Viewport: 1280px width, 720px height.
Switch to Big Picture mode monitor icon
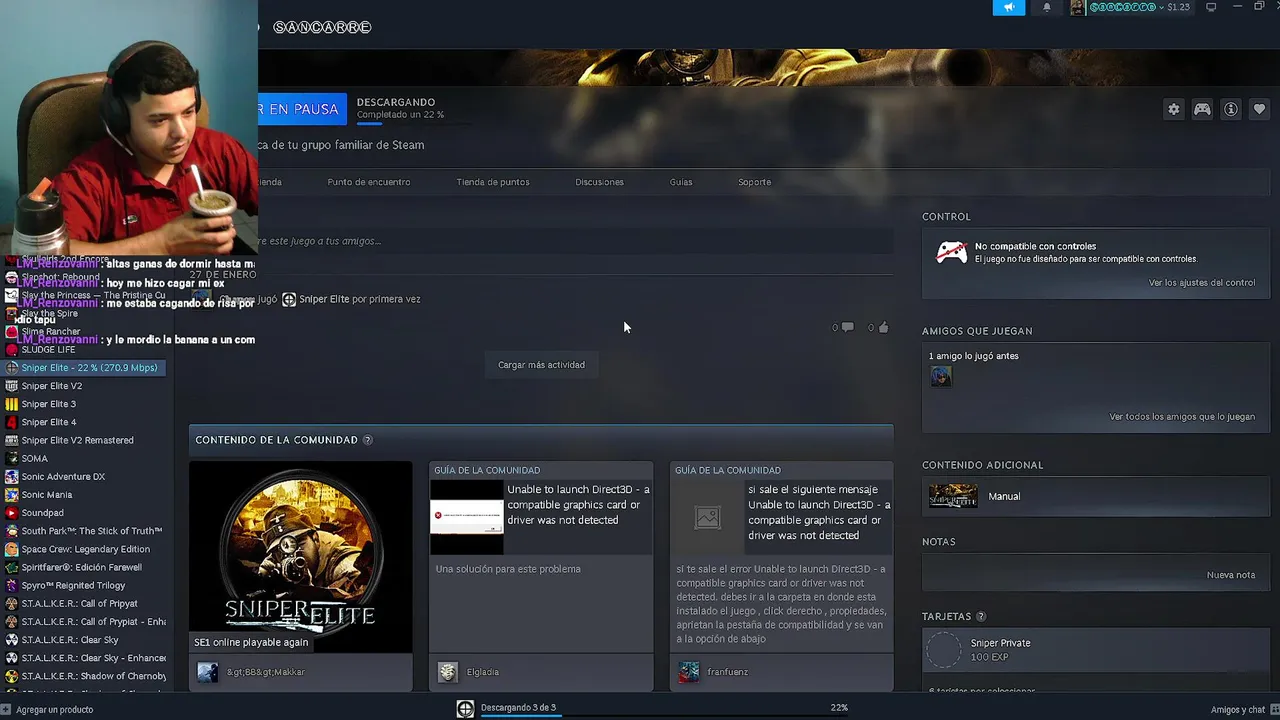tap(1211, 7)
